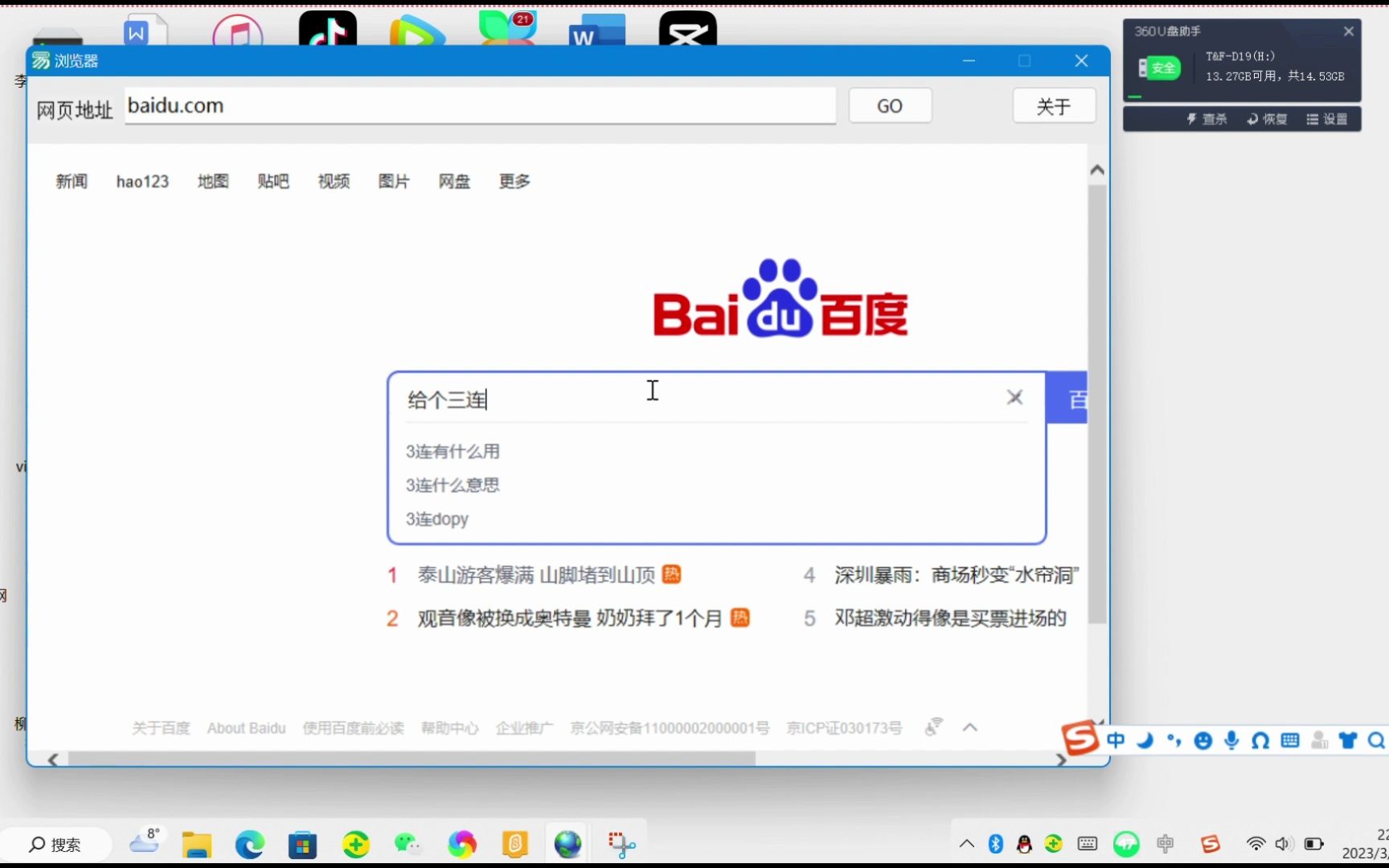Toggle the punctuation mode icon on Sogou toolbar

(x=1174, y=740)
